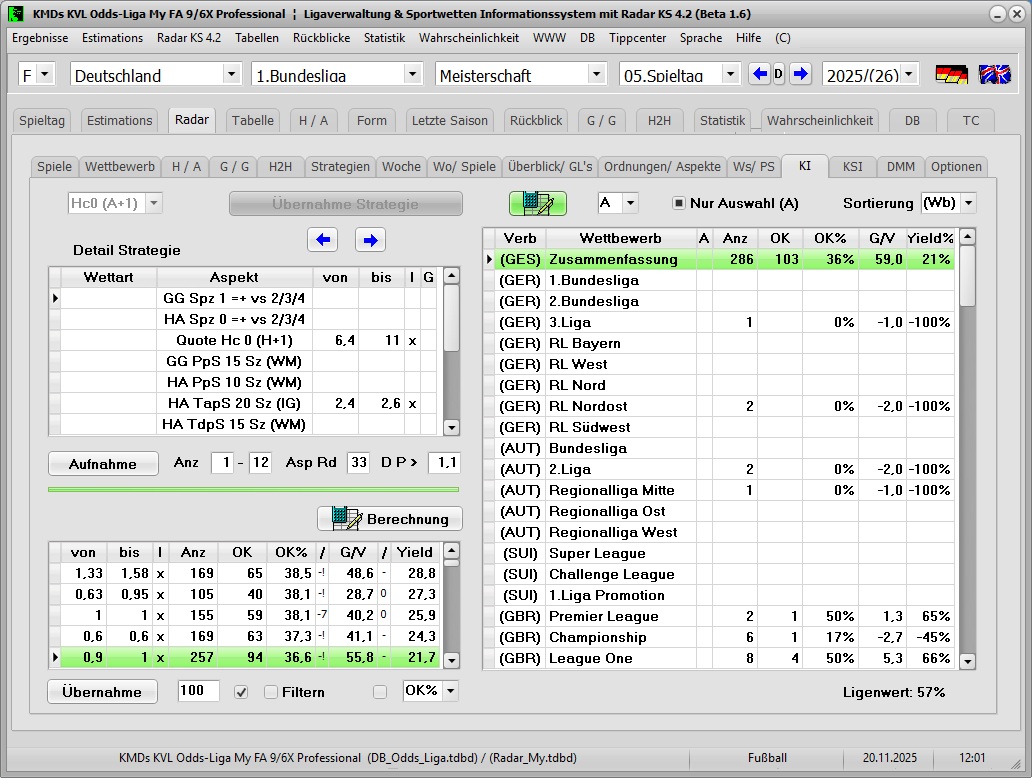Uncheck the checkbox next to the 100 field
The height and width of the screenshot is (778, 1032).
(x=240, y=692)
